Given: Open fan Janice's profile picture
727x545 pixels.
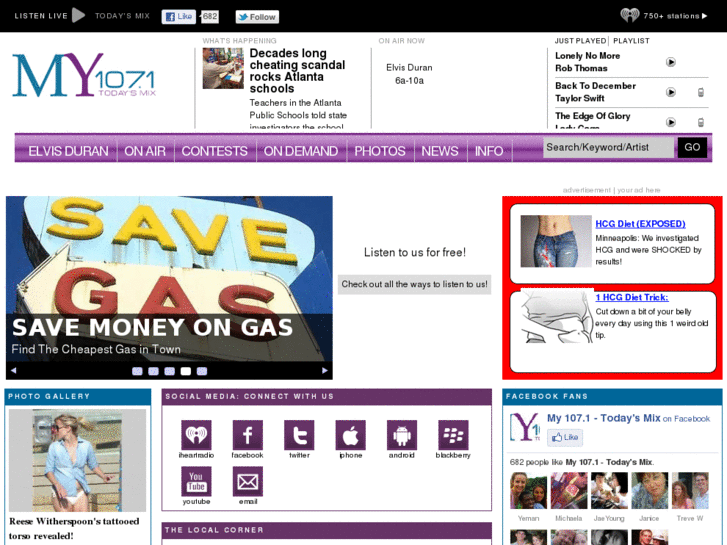Looking at the screenshot, I should [x=650, y=491].
